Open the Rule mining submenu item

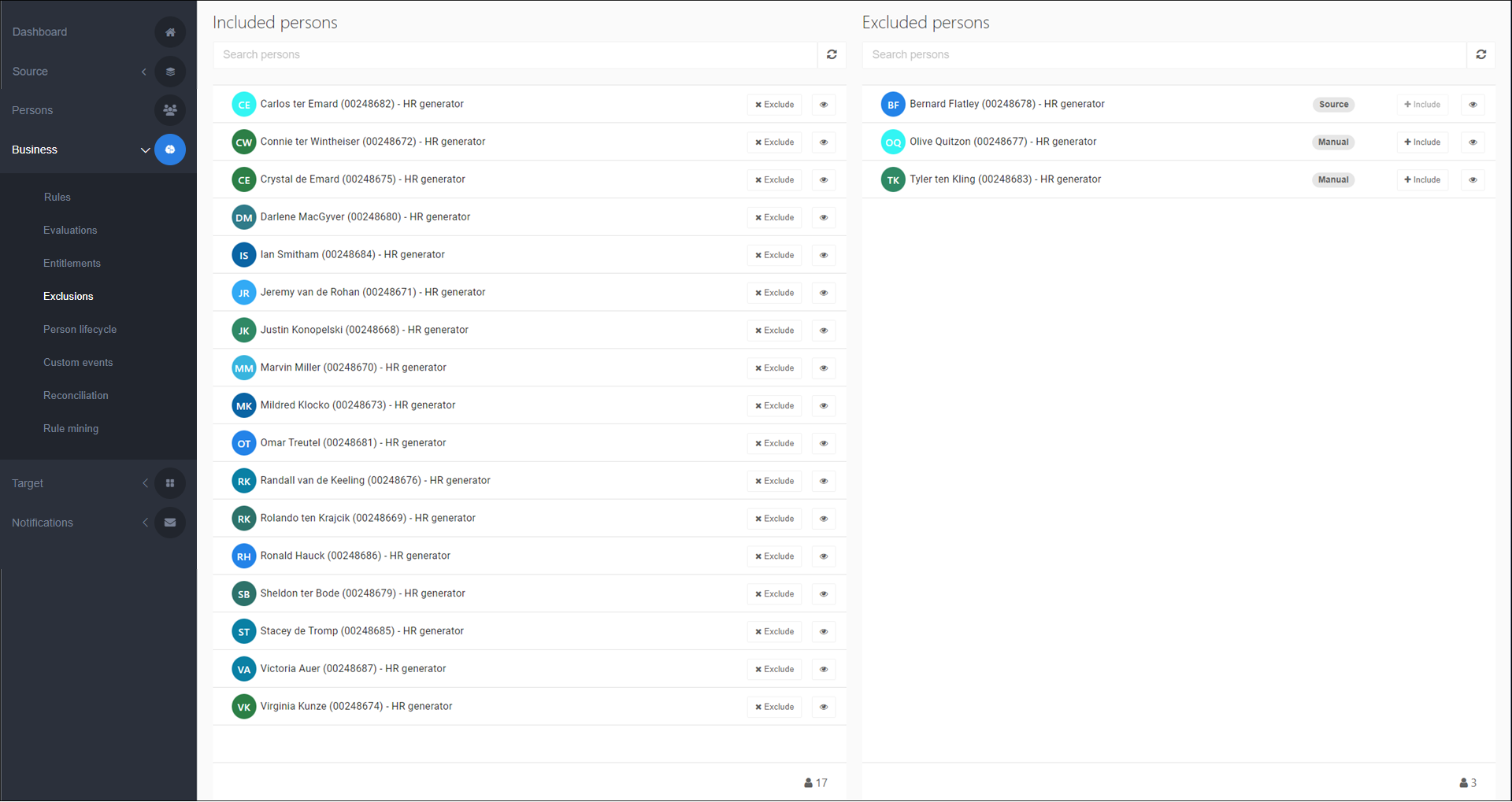point(71,429)
